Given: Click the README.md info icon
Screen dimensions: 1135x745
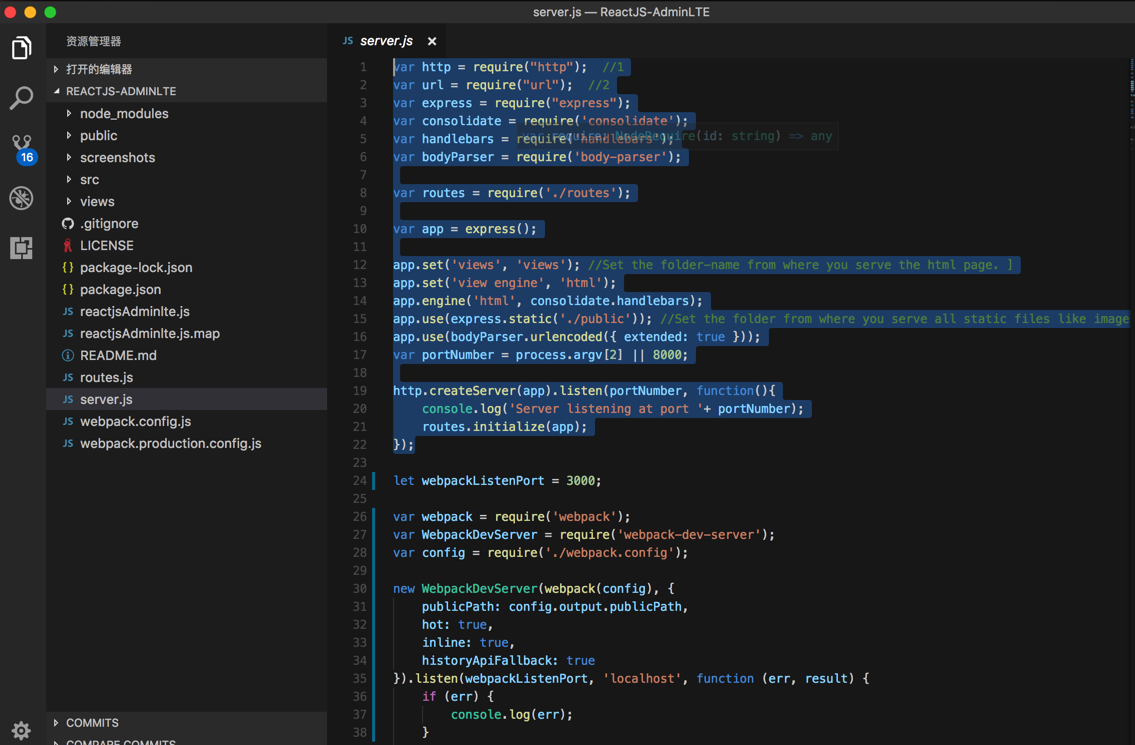Looking at the screenshot, I should pyautogui.click(x=68, y=356).
